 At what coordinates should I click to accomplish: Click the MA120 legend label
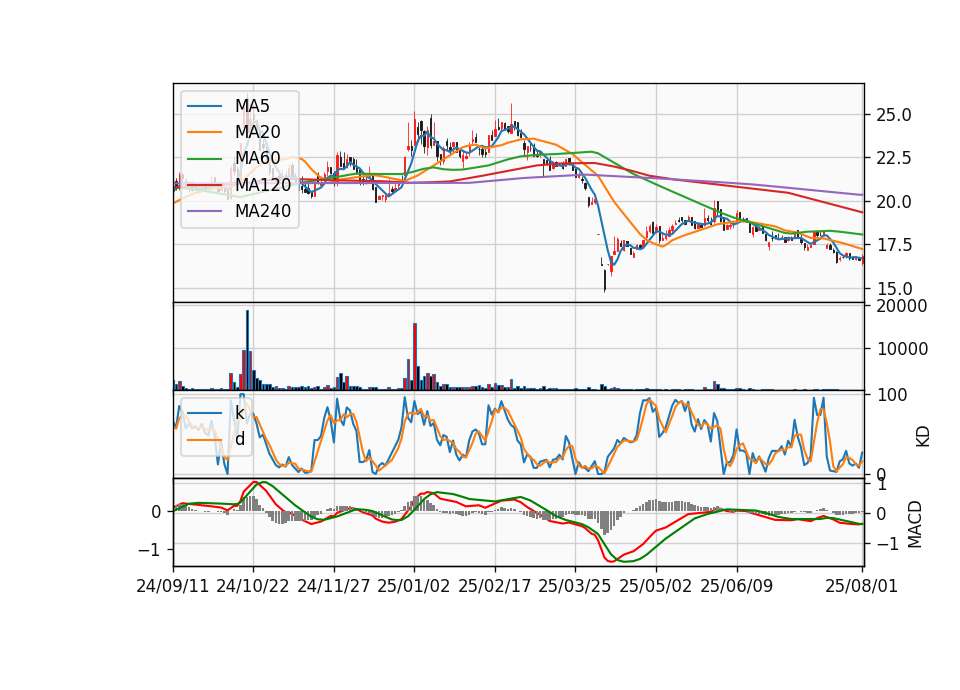pyautogui.click(x=263, y=185)
